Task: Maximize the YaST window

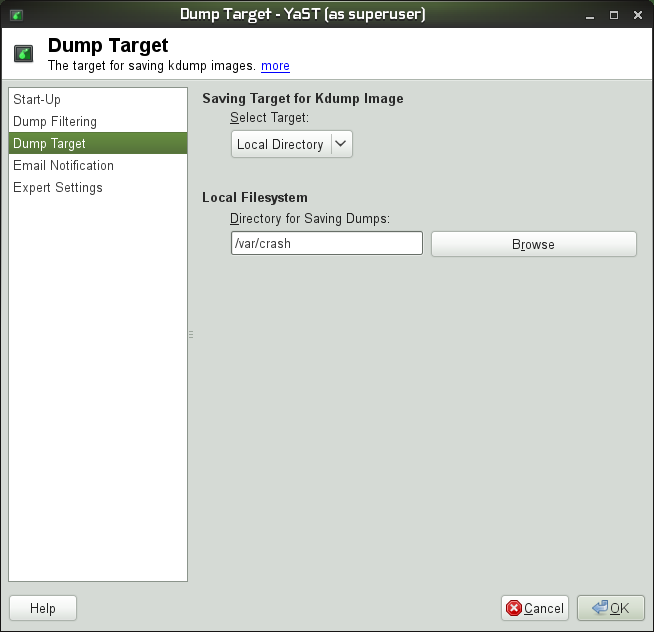Action: coord(614,15)
